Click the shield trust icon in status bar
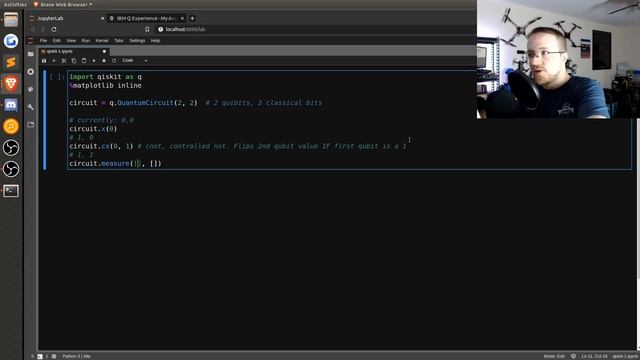Image resolution: width=640 pixels, height=360 pixels. click(573, 356)
